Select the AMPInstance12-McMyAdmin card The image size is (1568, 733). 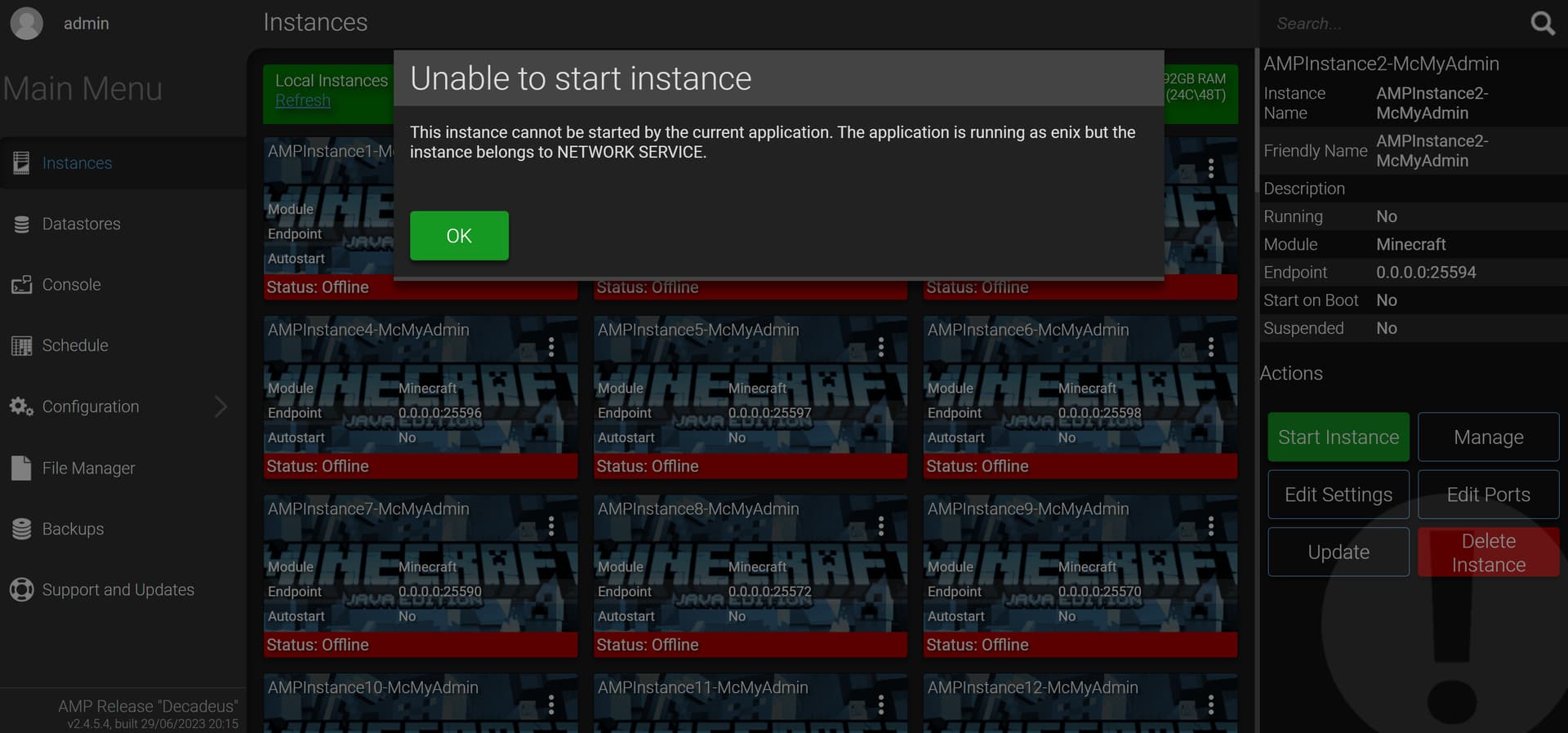point(1080,704)
